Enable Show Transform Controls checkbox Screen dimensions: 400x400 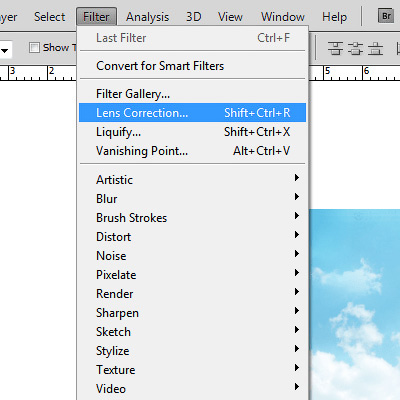(x=34, y=48)
